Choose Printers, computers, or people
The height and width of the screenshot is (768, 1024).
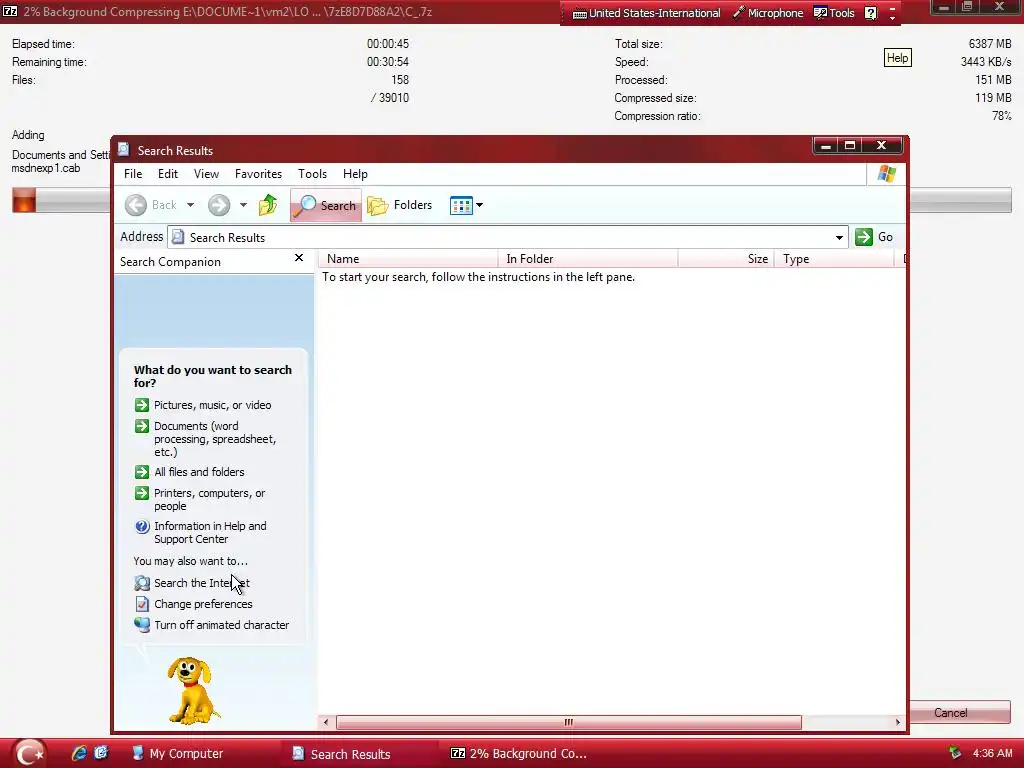210,500
